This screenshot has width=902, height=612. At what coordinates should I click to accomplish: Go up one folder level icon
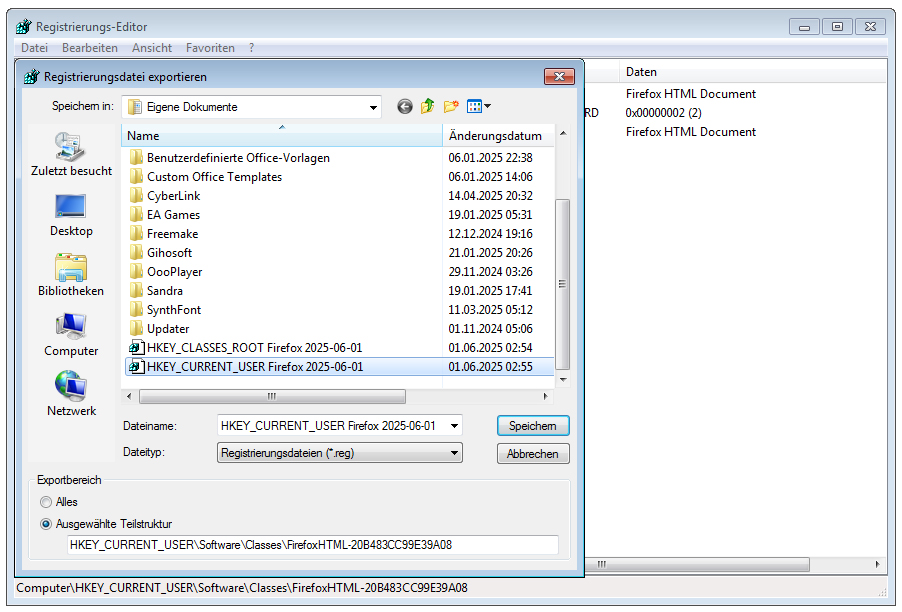click(428, 107)
